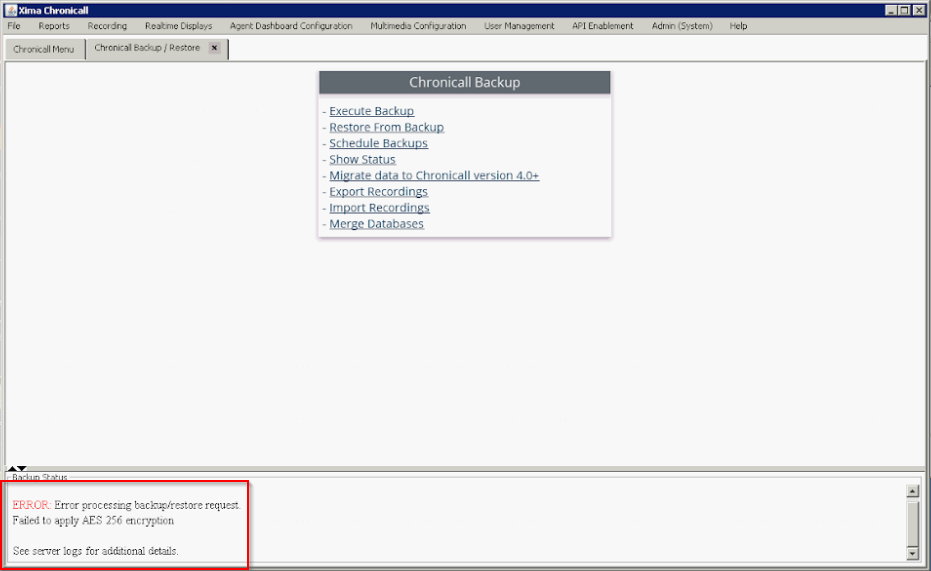This screenshot has height=571, width=931.
Task: Click the Show Status link
Action: coord(362,159)
